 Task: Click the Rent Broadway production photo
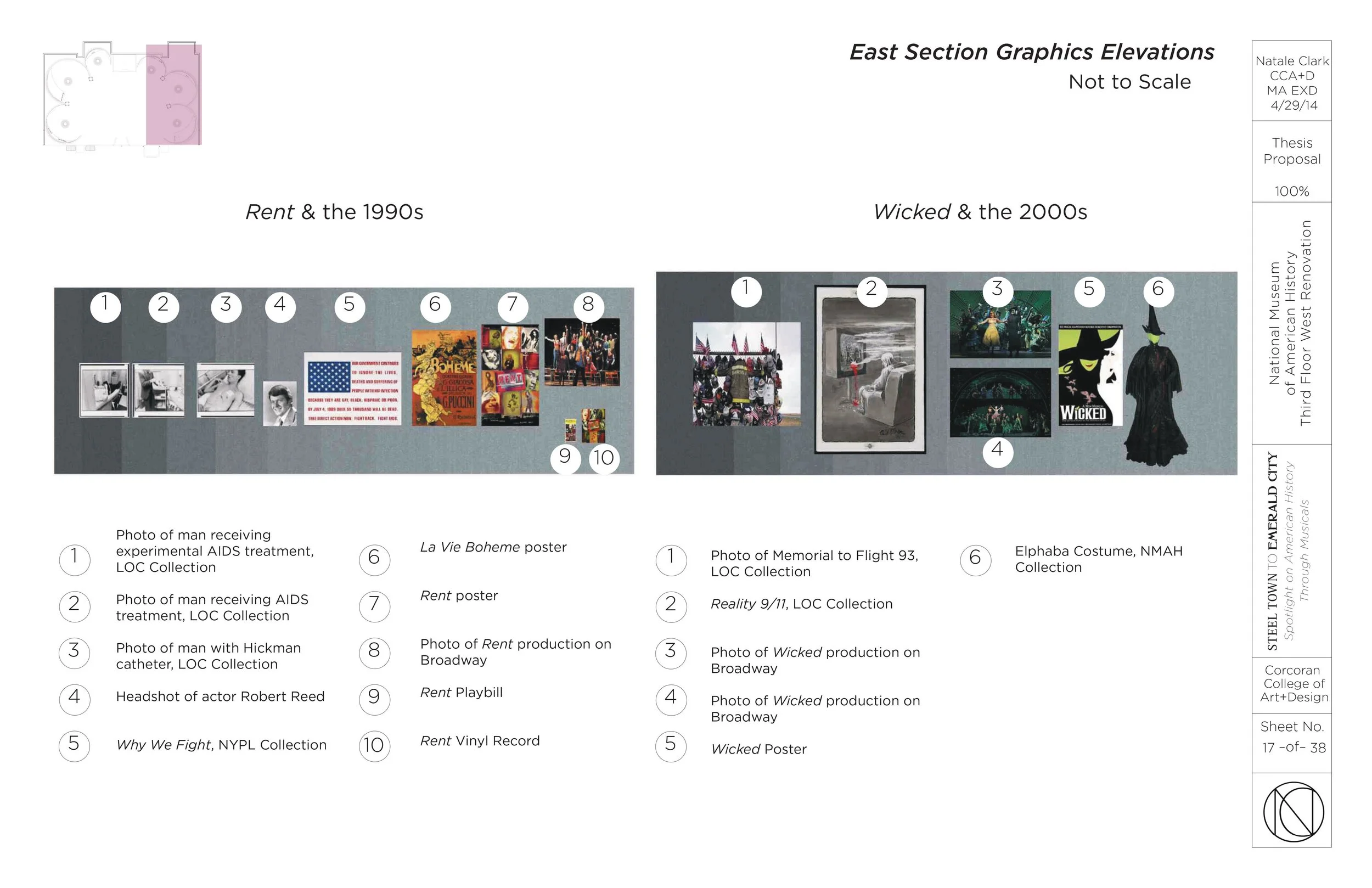[x=582, y=352]
